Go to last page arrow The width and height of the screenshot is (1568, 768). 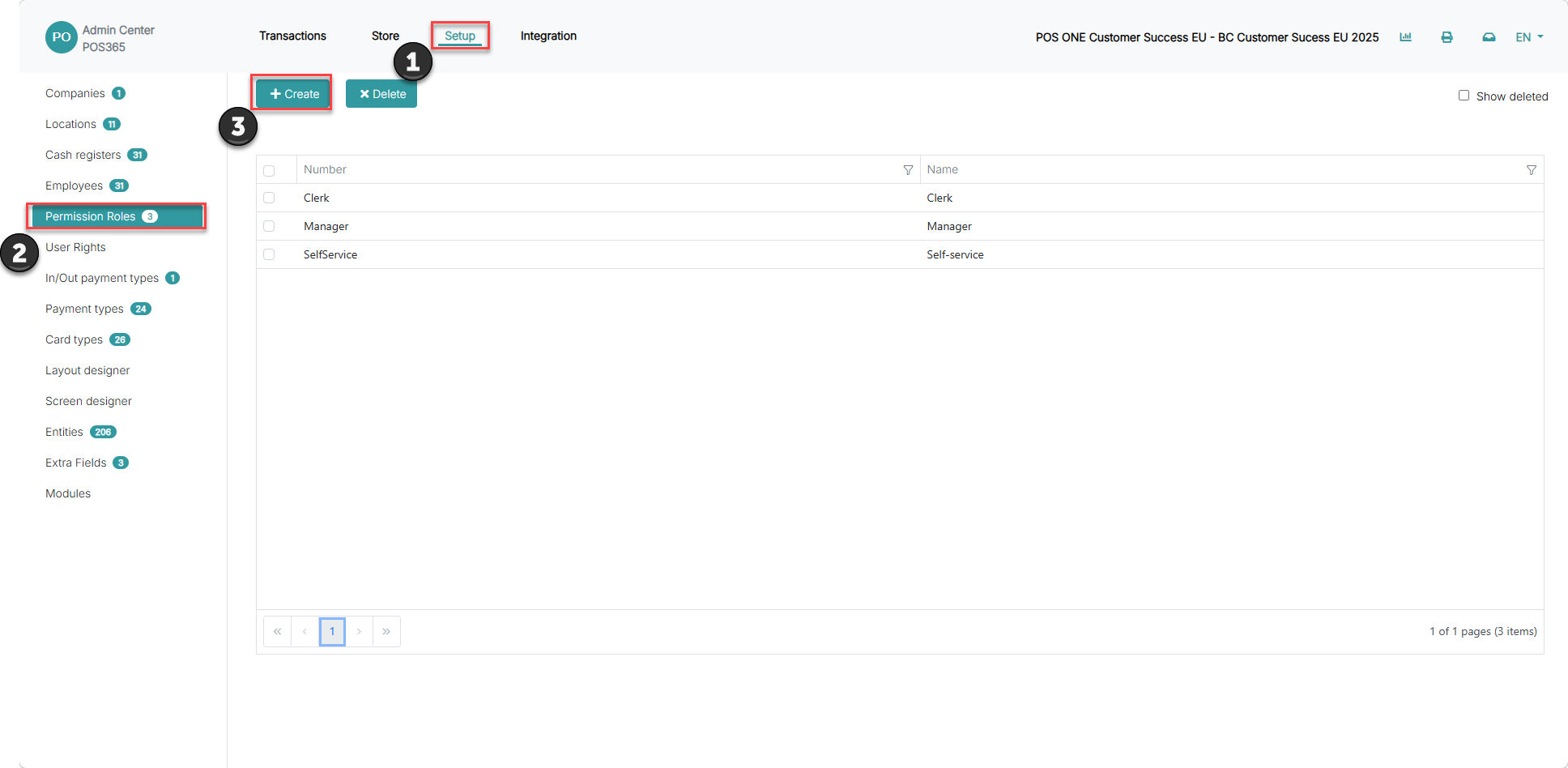click(x=386, y=632)
